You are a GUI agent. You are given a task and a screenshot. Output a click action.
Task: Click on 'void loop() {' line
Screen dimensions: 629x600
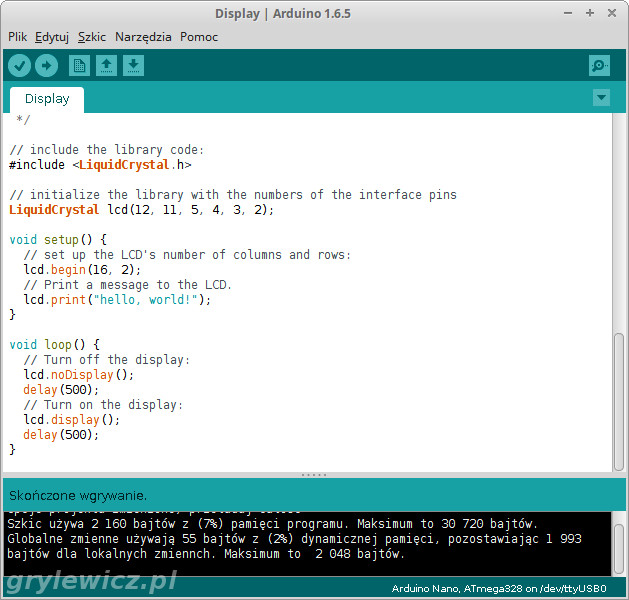(55, 345)
